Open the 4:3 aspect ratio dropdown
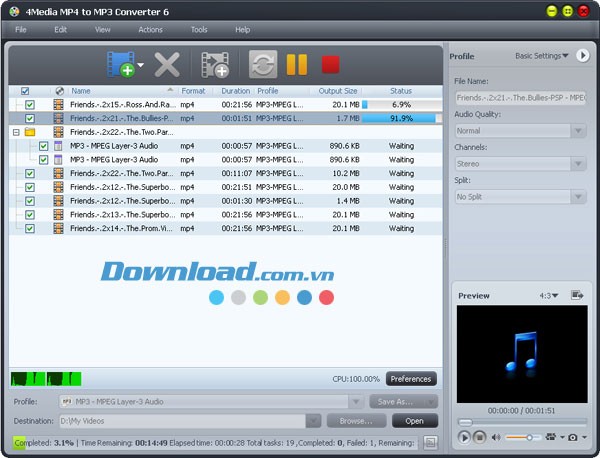The height and width of the screenshot is (458, 600). (x=550, y=296)
